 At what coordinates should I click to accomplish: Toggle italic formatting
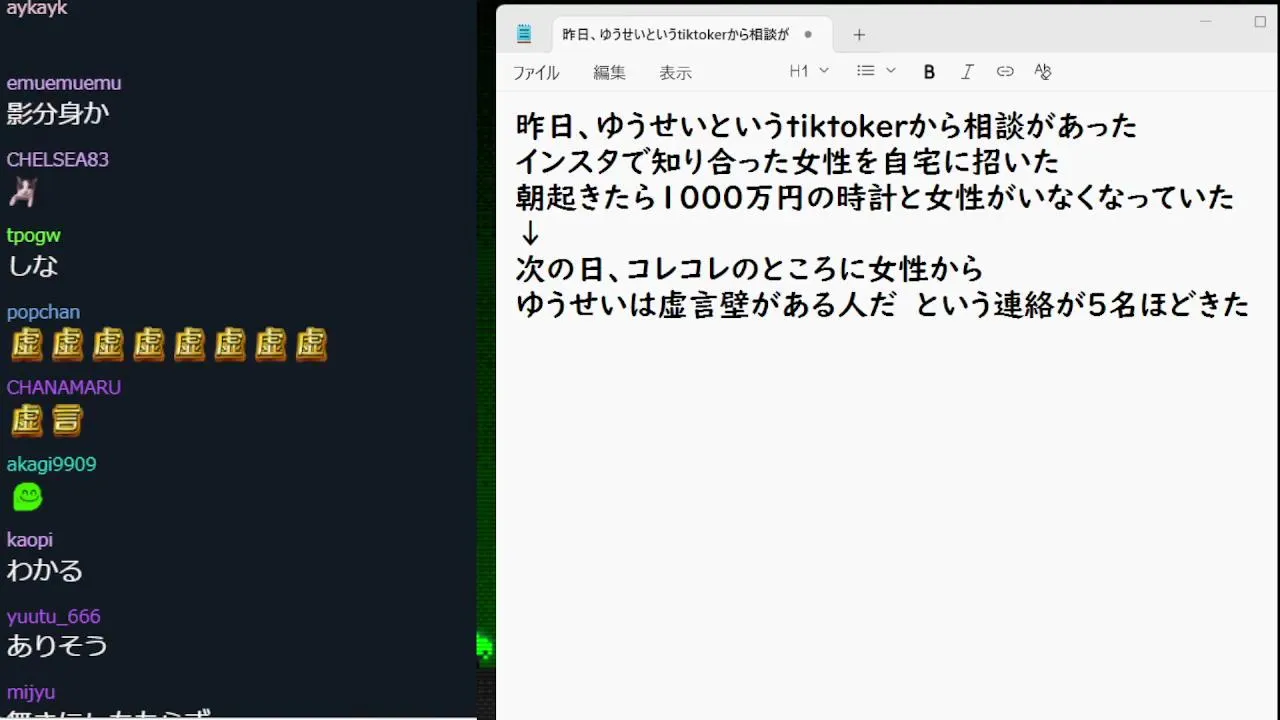point(967,71)
